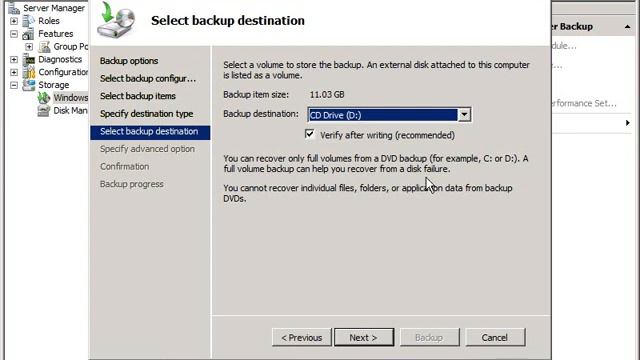
Task: Click the Next button
Action: click(x=364, y=338)
